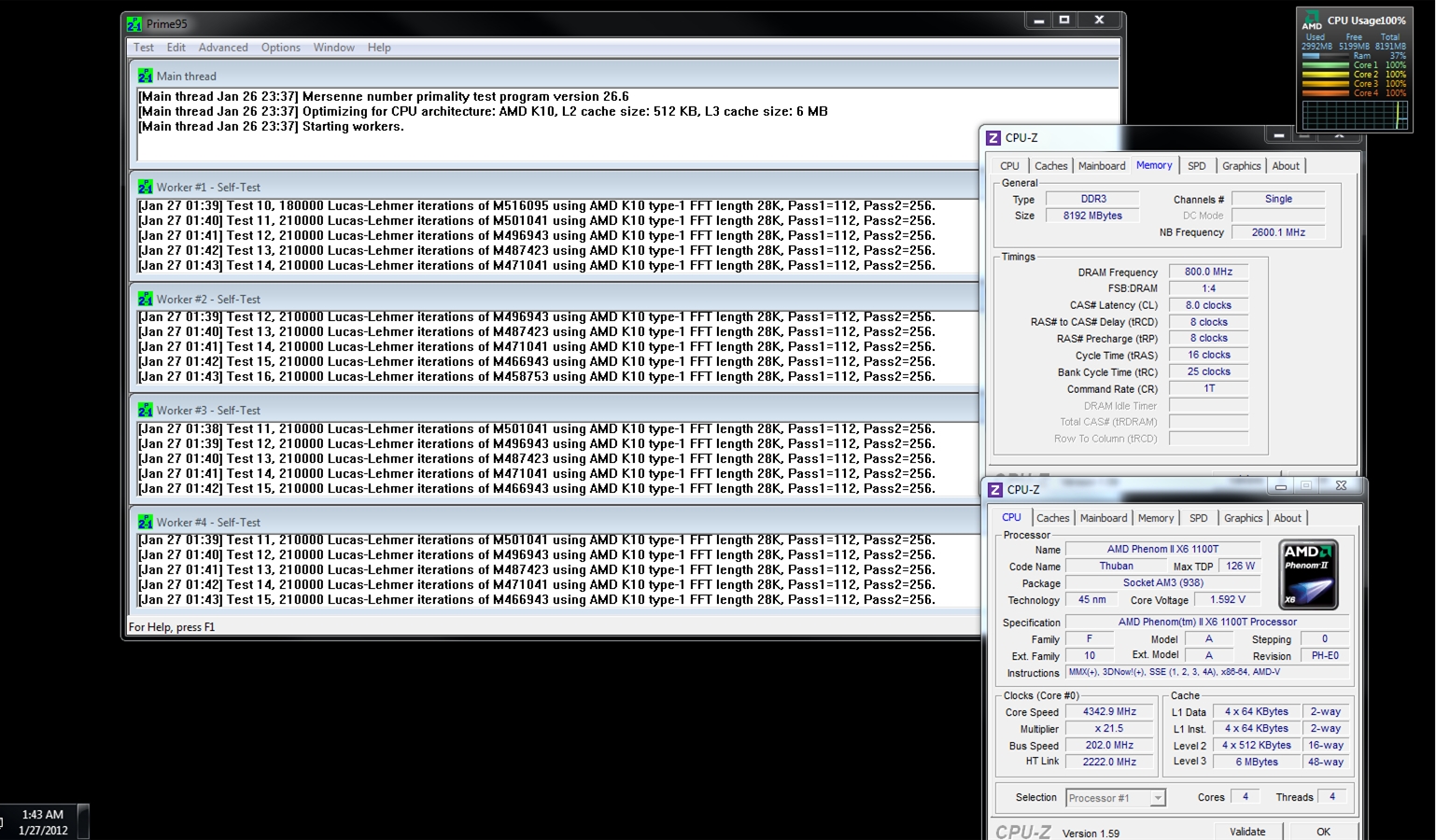Click the Bus Speed 202.0 MHz value
The height and width of the screenshot is (840, 1436).
[1109, 745]
